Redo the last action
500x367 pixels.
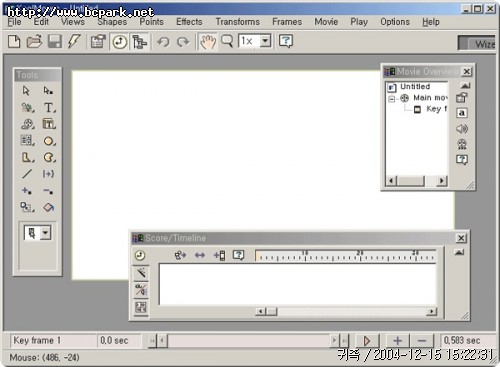pyautogui.click(x=183, y=42)
